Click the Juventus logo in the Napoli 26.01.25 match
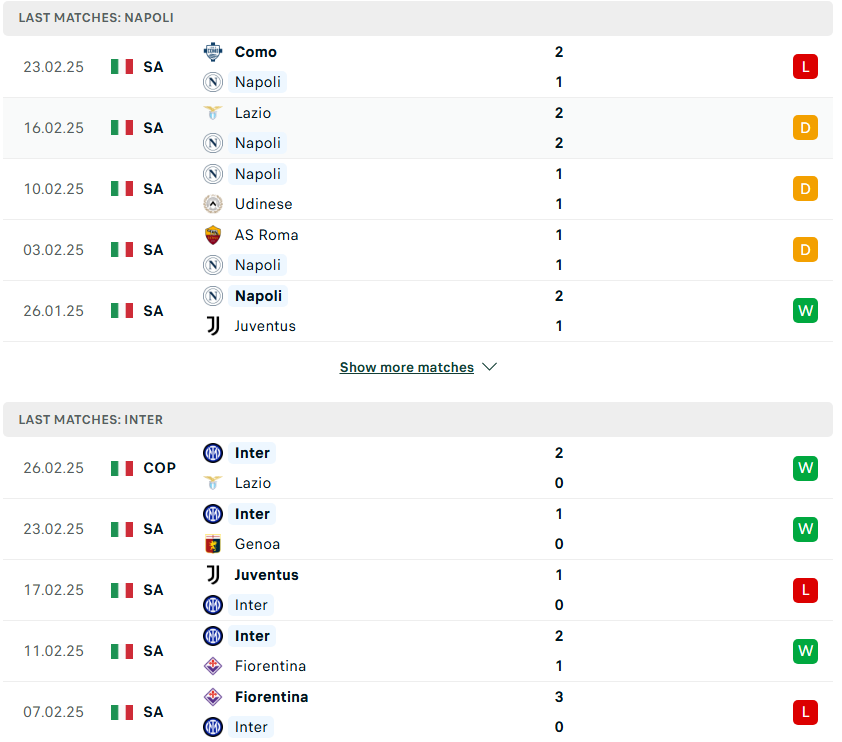The image size is (842, 742). click(x=213, y=326)
